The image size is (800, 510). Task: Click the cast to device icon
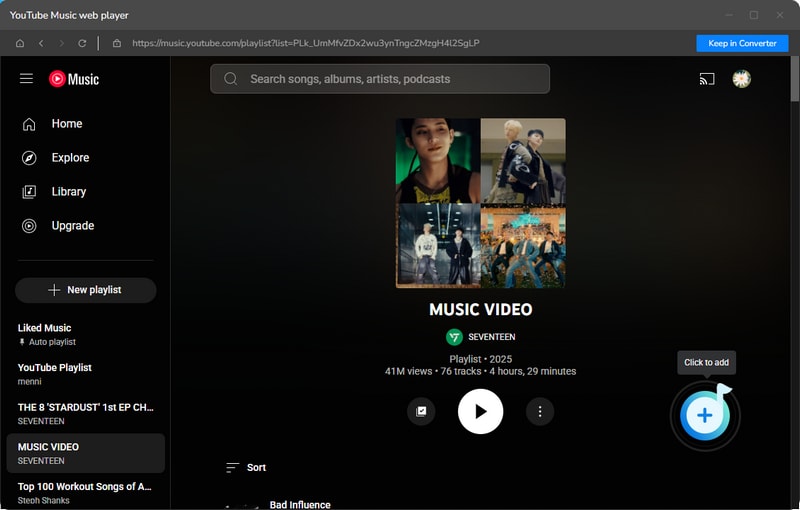point(707,79)
